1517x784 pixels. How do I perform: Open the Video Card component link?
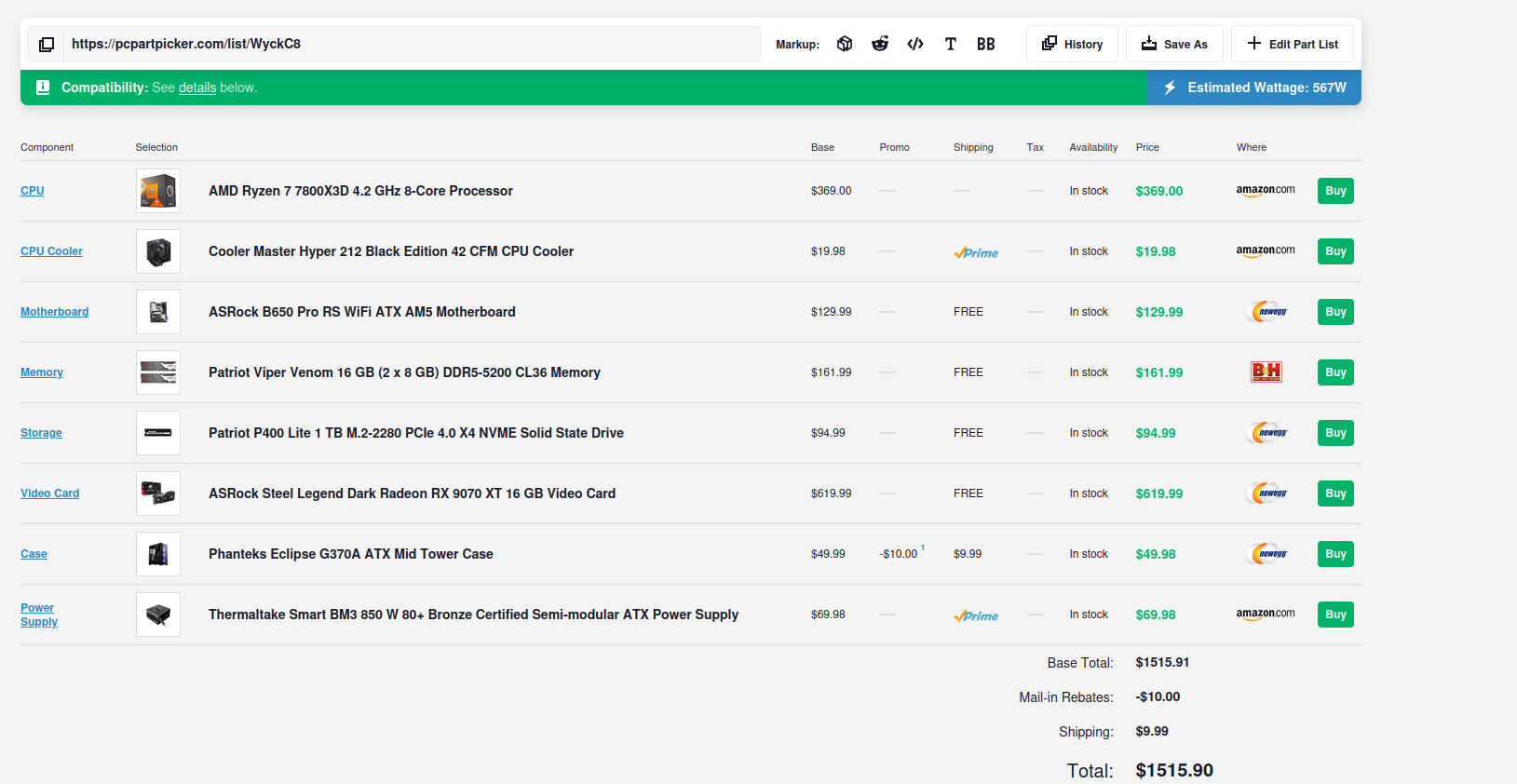pyautogui.click(x=50, y=493)
